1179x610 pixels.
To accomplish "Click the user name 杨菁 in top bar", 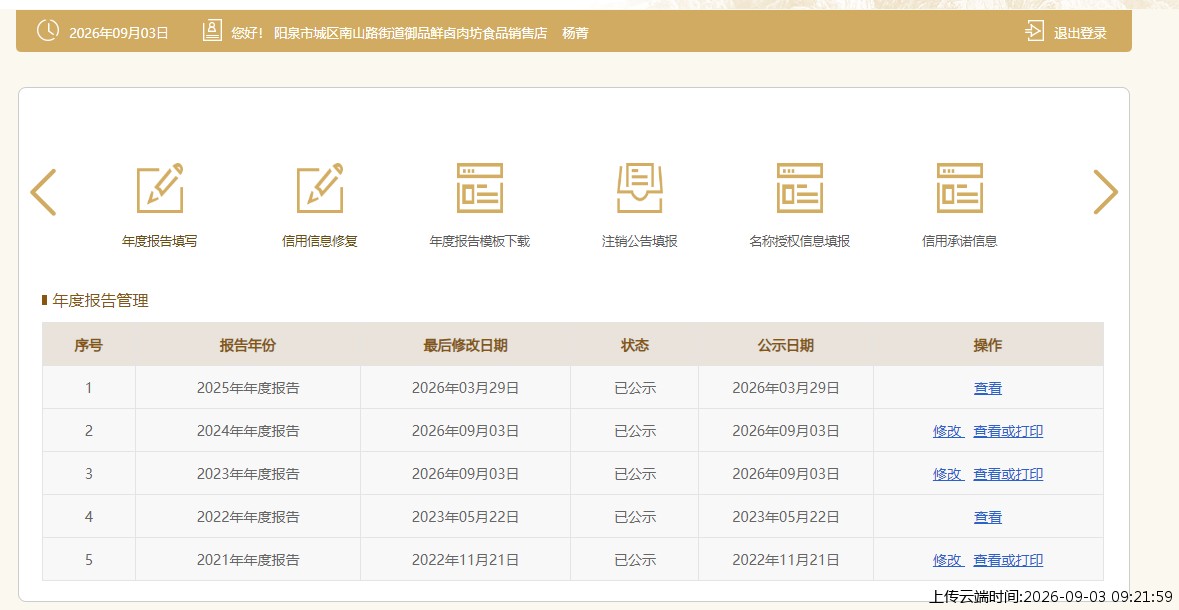I will point(575,33).
